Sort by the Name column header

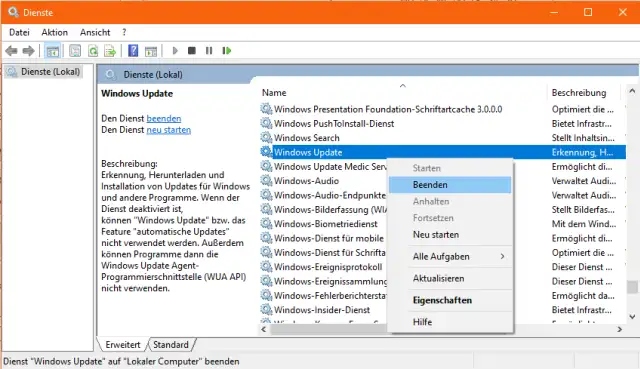tap(402, 92)
